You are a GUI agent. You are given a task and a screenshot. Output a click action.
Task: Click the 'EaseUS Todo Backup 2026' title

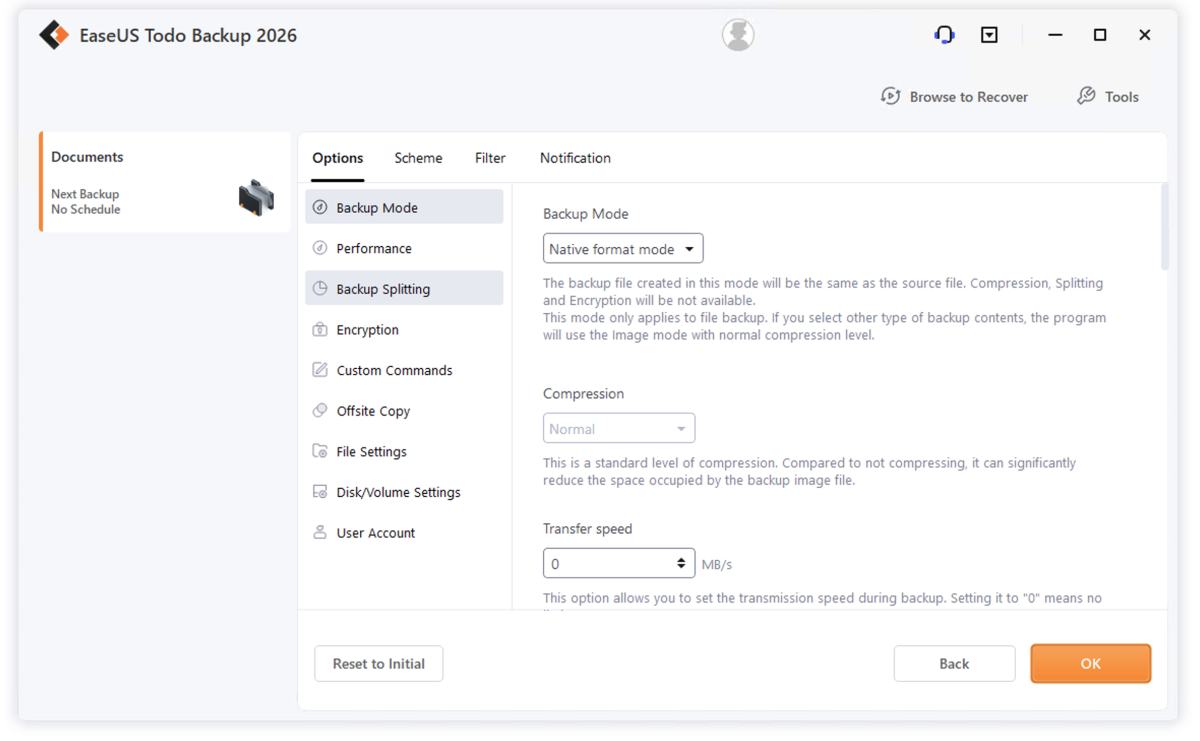click(x=190, y=35)
